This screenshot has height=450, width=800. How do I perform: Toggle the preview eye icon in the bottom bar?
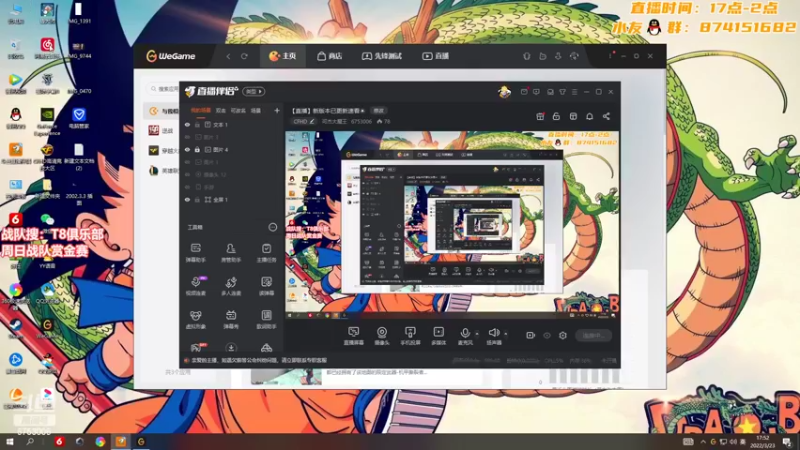coord(546,335)
